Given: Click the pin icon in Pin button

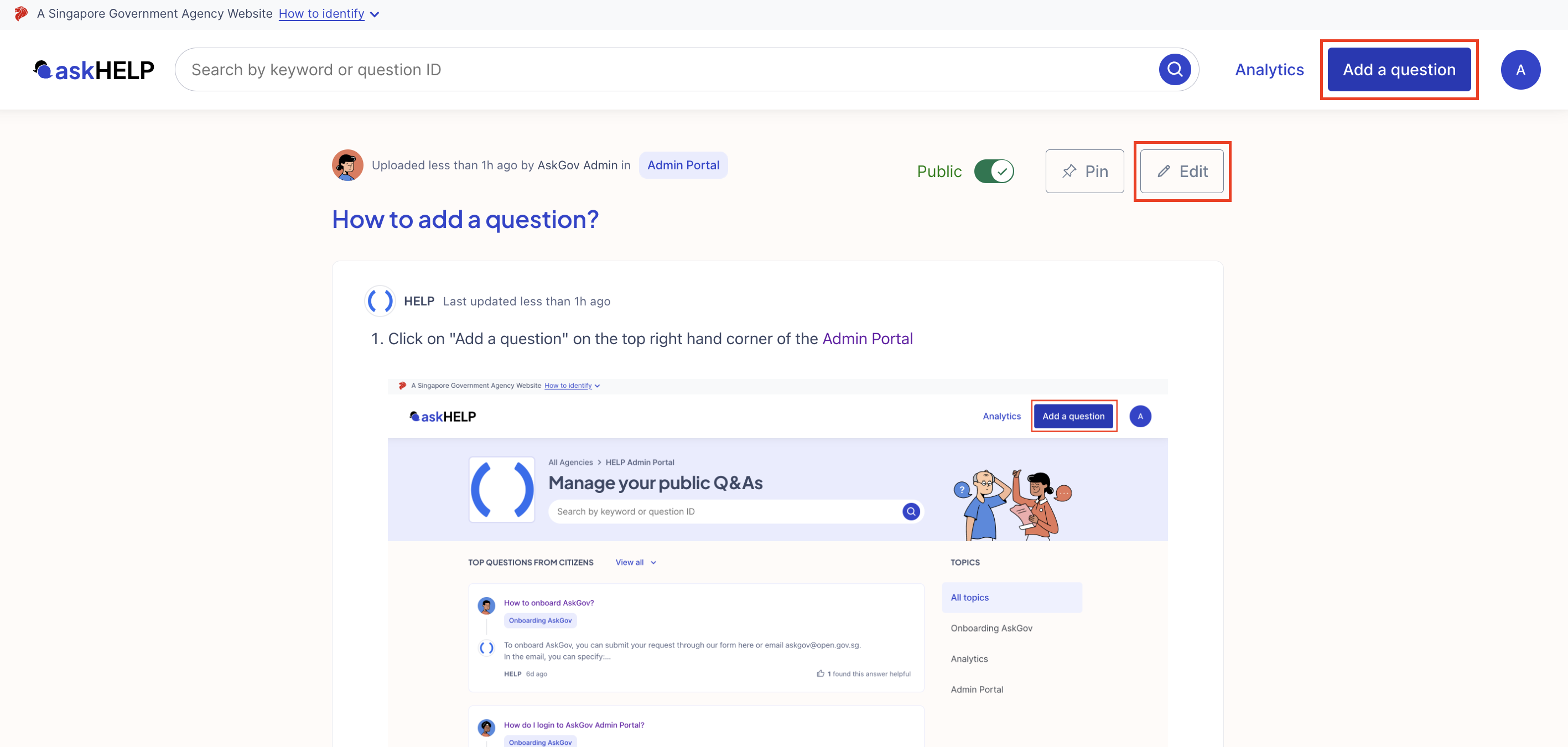Looking at the screenshot, I should 1069,171.
